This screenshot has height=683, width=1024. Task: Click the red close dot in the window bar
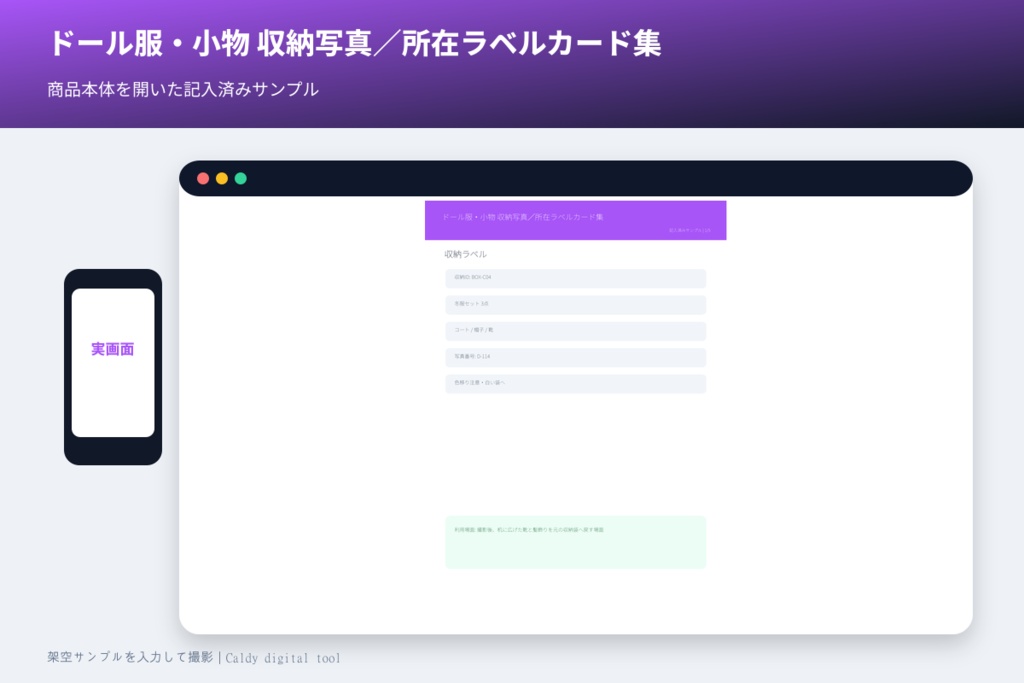coord(203,178)
